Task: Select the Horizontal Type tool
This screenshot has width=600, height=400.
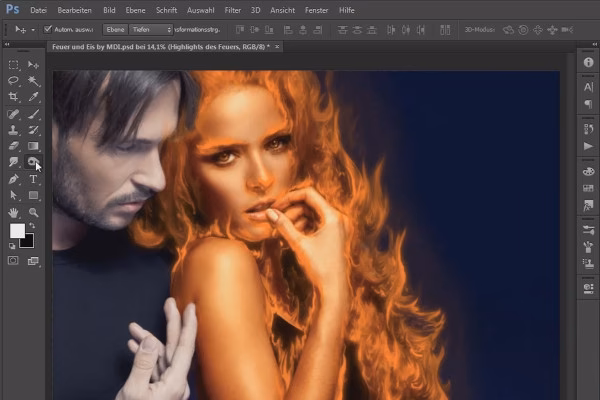Action: [x=33, y=179]
